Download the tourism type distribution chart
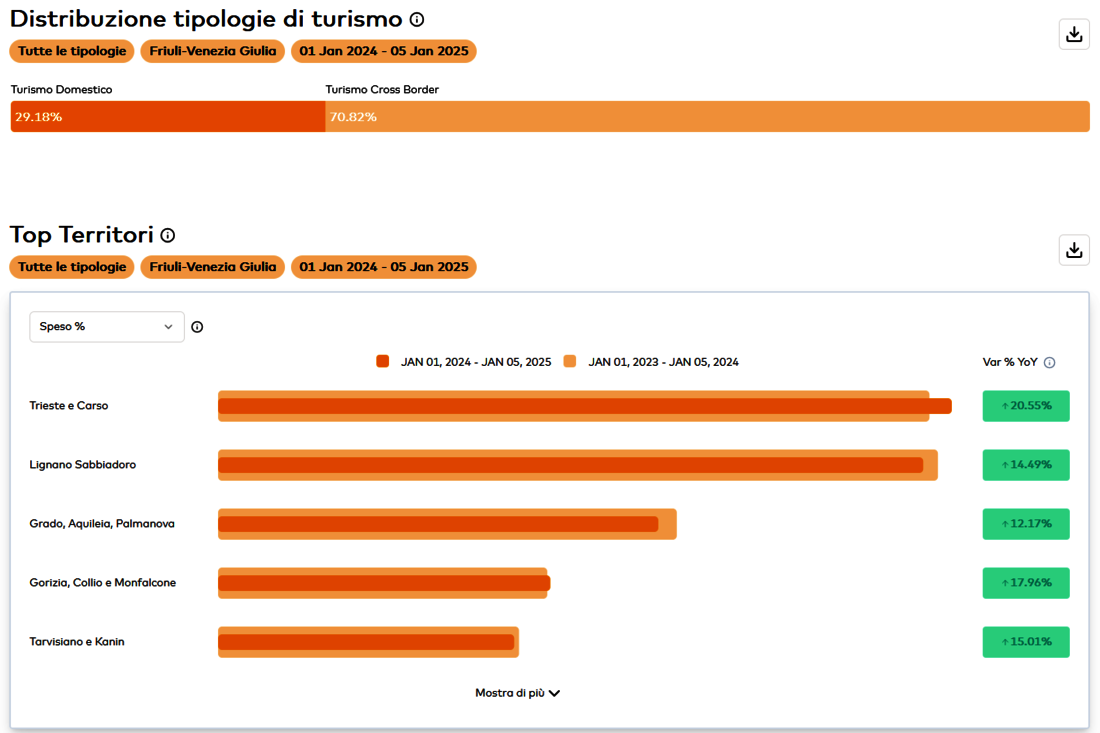This screenshot has width=1100, height=733. click(x=1074, y=34)
